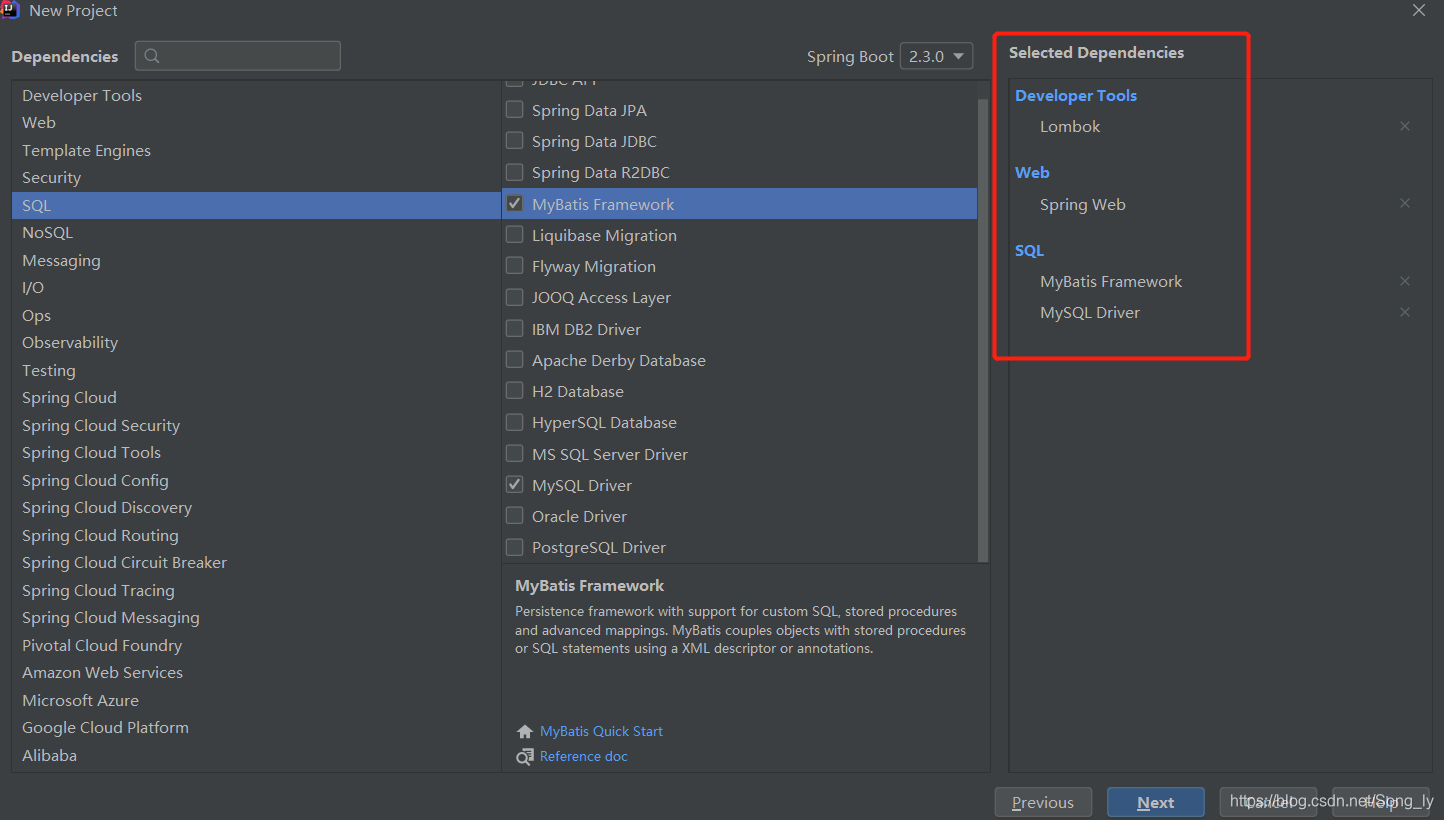The image size is (1444, 820).
Task: Click the IntelliJ IDEA logo in title bar
Action: point(11,11)
